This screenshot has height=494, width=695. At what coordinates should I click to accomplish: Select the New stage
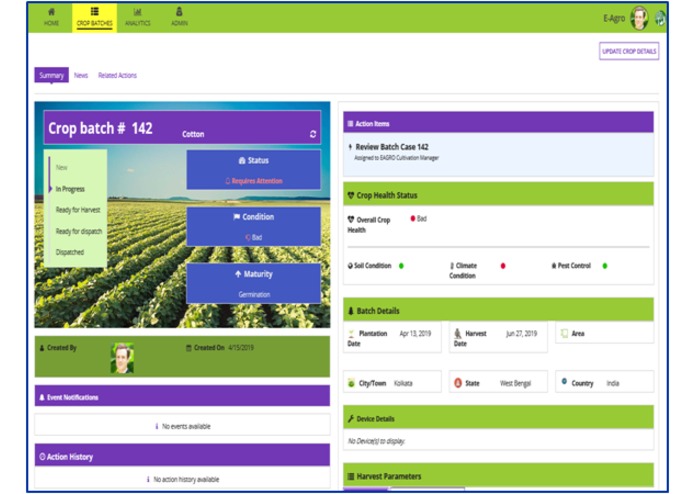click(62, 167)
